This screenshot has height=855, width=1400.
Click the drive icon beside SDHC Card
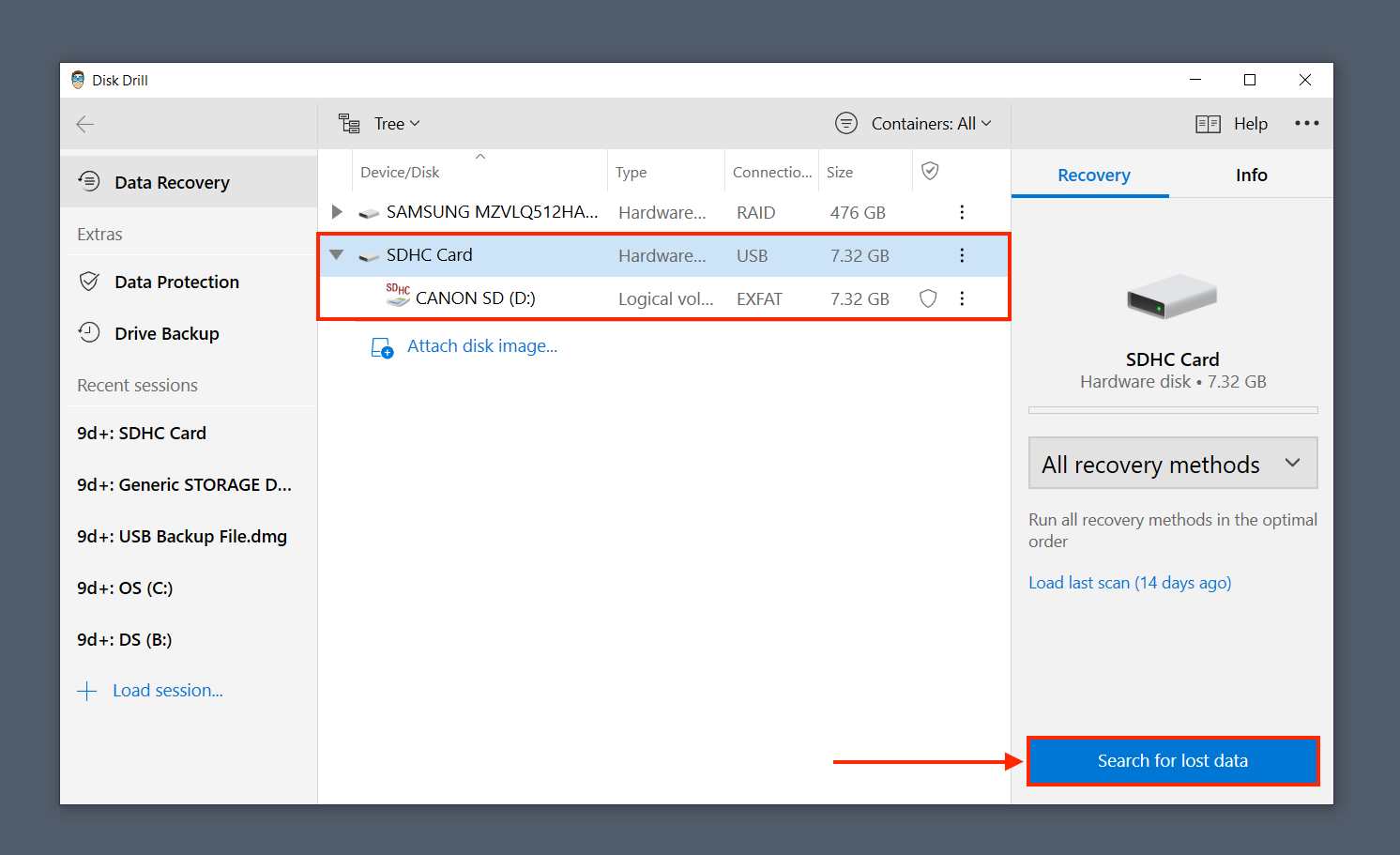pos(369,256)
